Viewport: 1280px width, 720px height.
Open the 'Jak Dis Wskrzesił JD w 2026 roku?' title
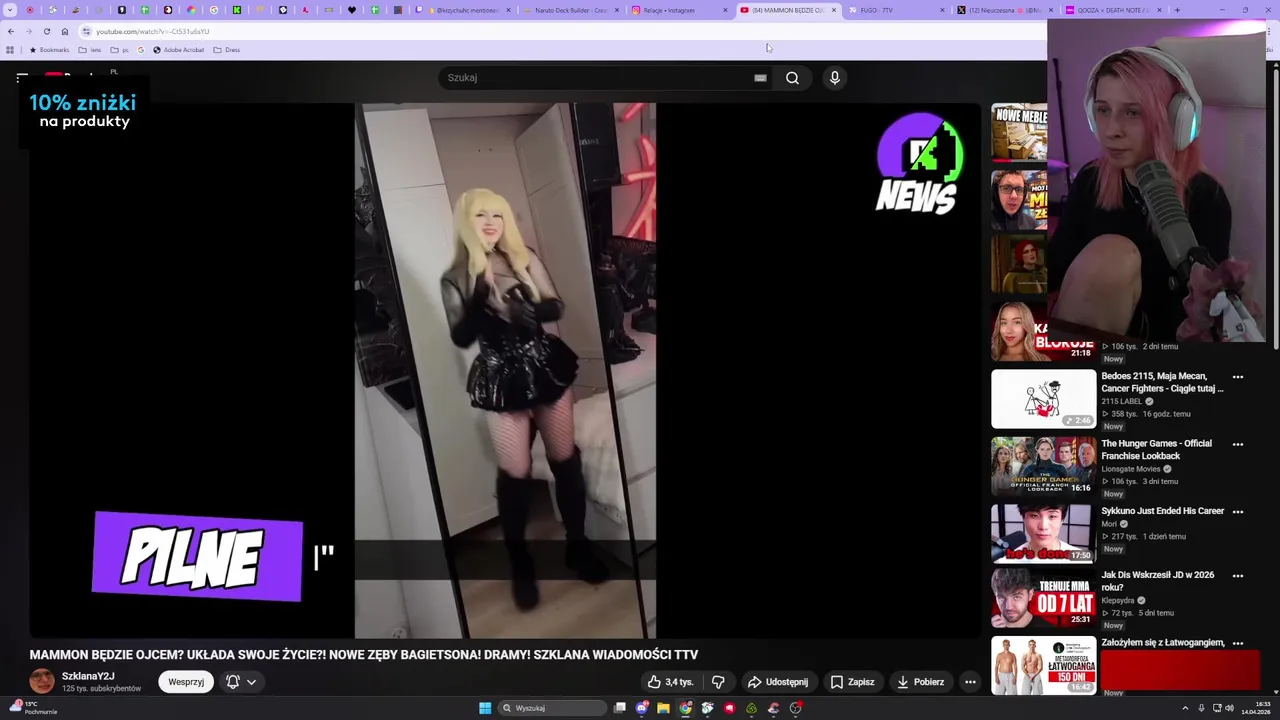pyautogui.click(x=1157, y=581)
